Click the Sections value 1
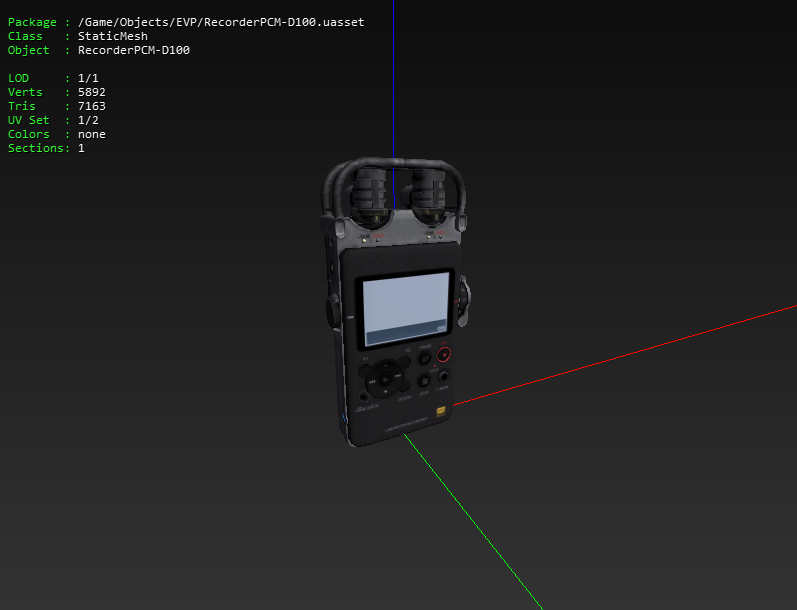The width and height of the screenshot is (797, 610). pyautogui.click(x=81, y=148)
